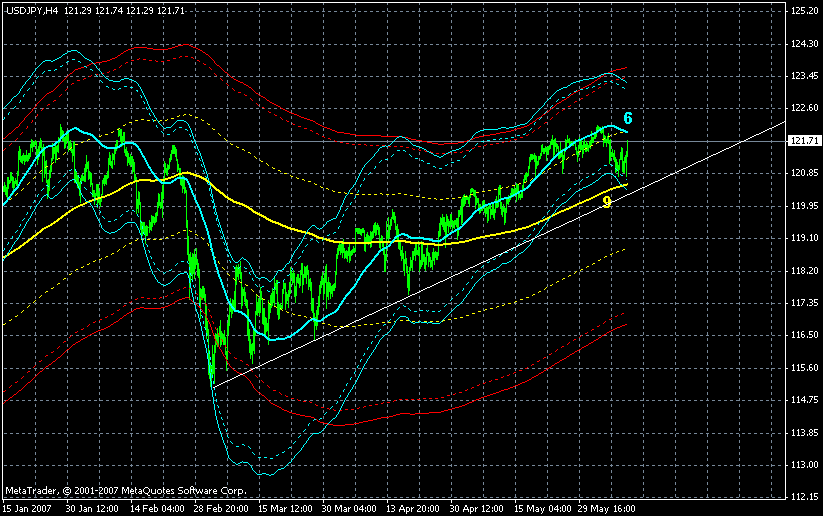This screenshot has width=823, height=516.
Task: Click the 112.15 price scale value
Action: pos(804,497)
